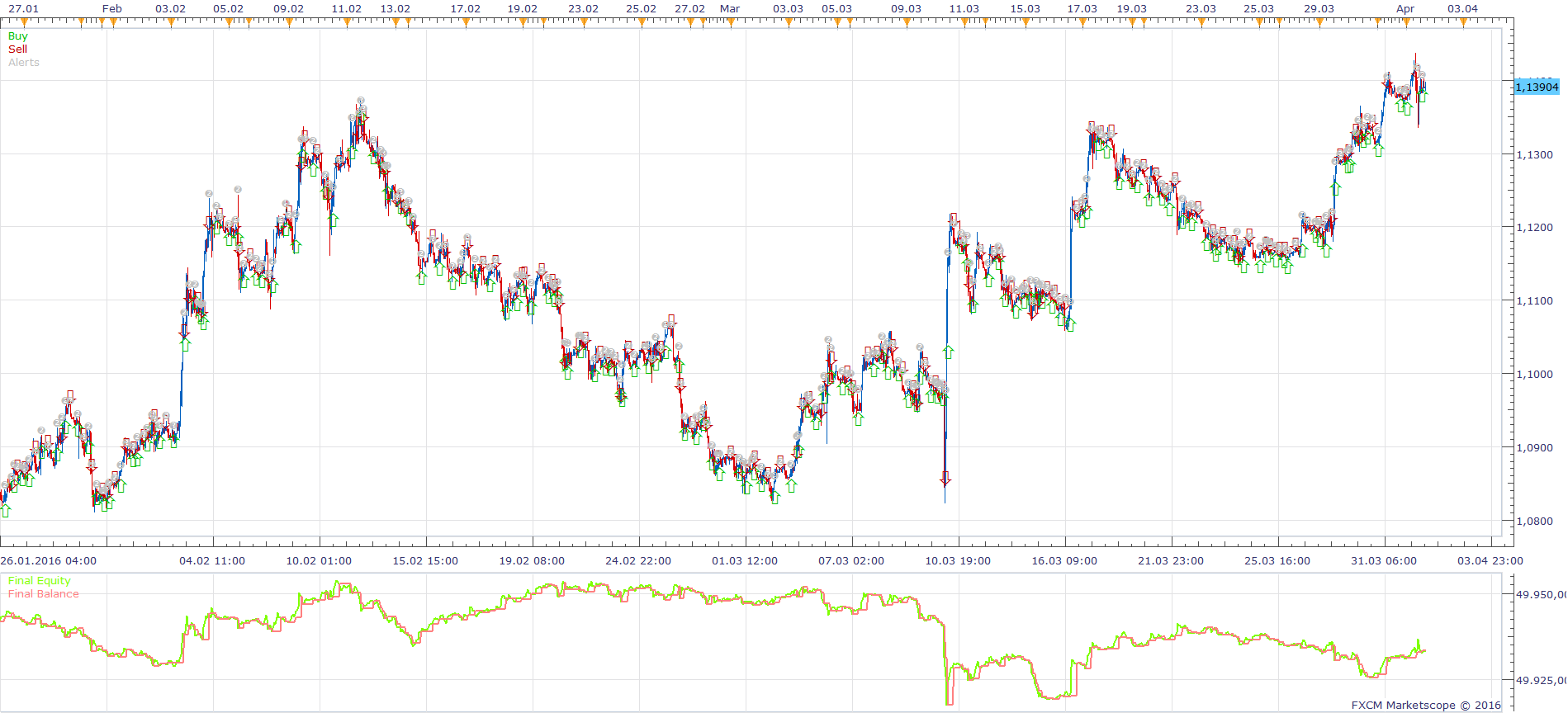Click the 10.03 19:00 axis label
The height and width of the screenshot is (713, 1568).
pyautogui.click(x=958, y=561)
